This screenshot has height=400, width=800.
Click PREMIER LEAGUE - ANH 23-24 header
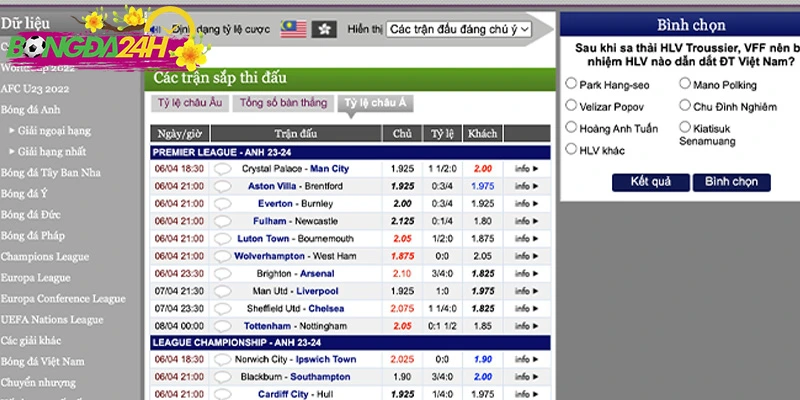tap(350, 153)
